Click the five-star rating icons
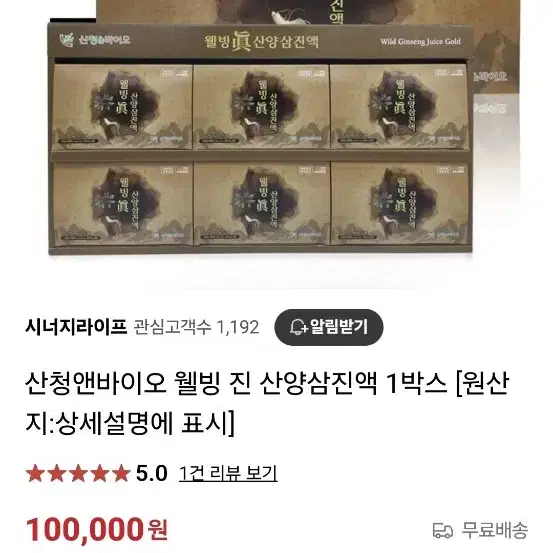Viewport: 553px width, 553px height. point(78,473)
